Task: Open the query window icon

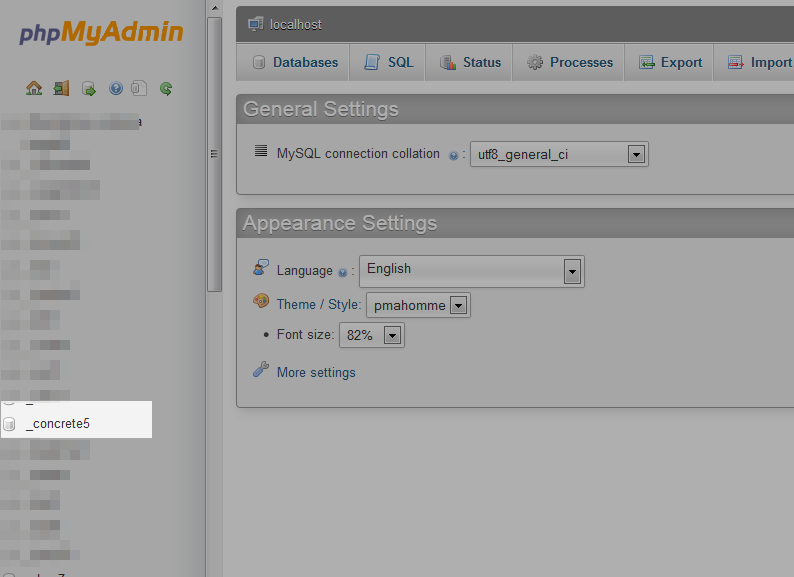Action: point(89,88)
